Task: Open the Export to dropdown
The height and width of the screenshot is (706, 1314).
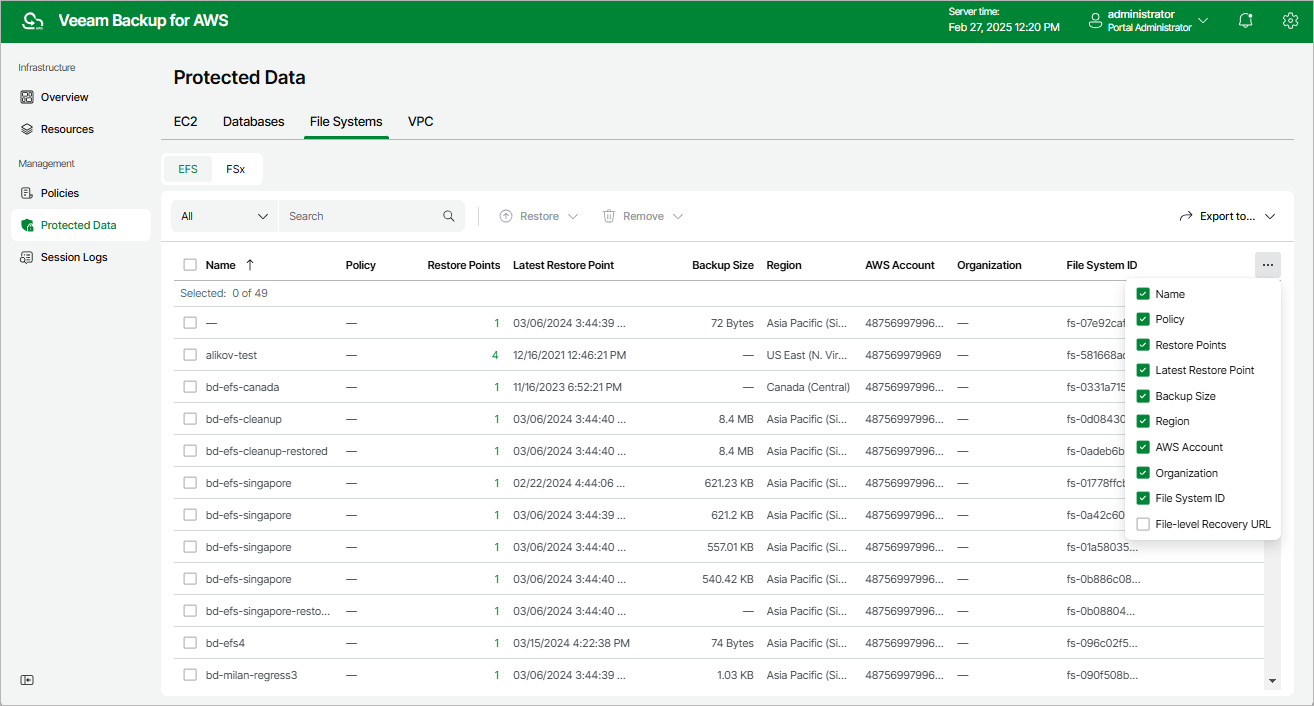Action: pos(1227,216)
